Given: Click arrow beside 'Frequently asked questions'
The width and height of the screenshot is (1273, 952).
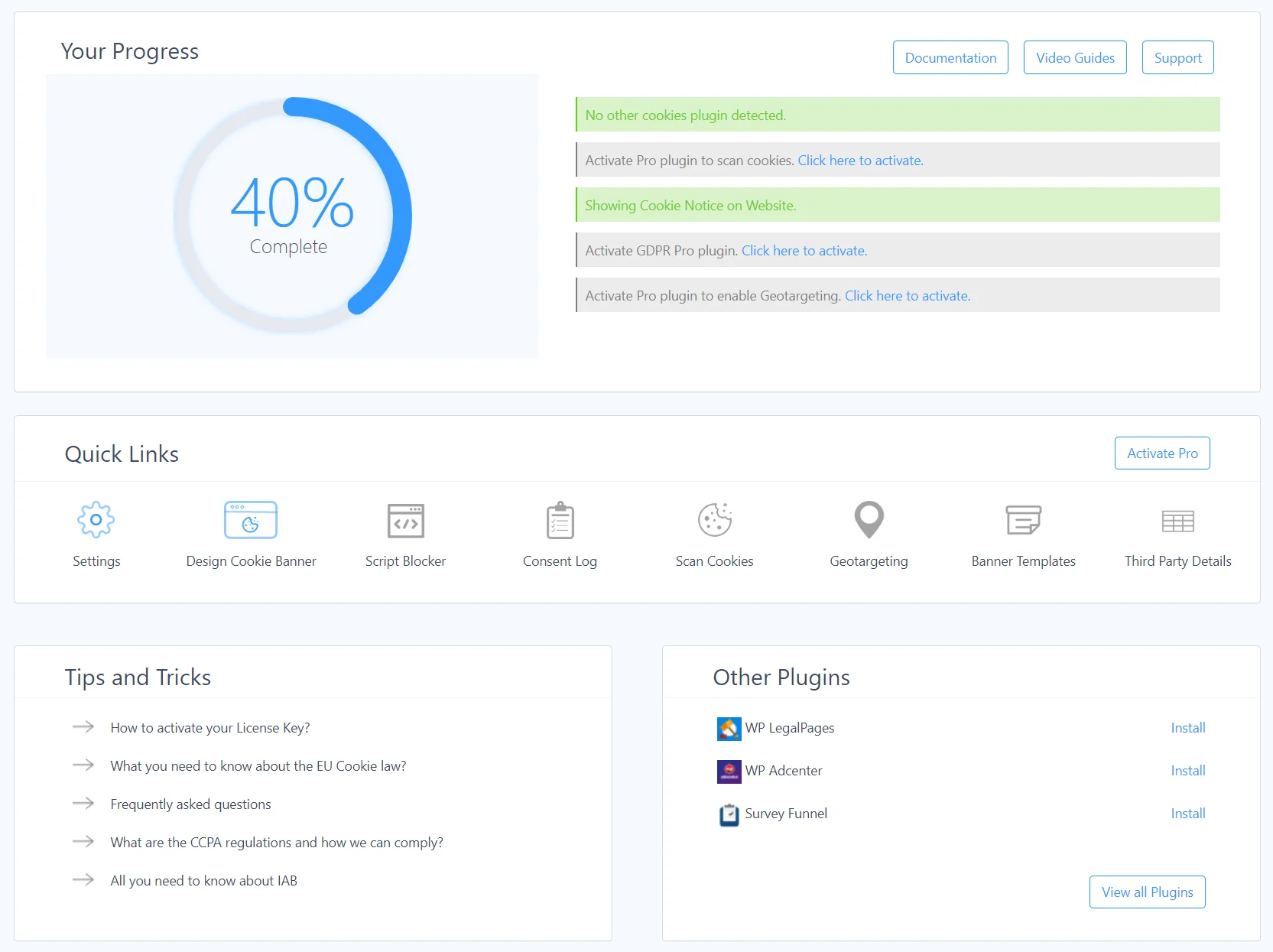Looking at the screenshot, I should 83,804.
